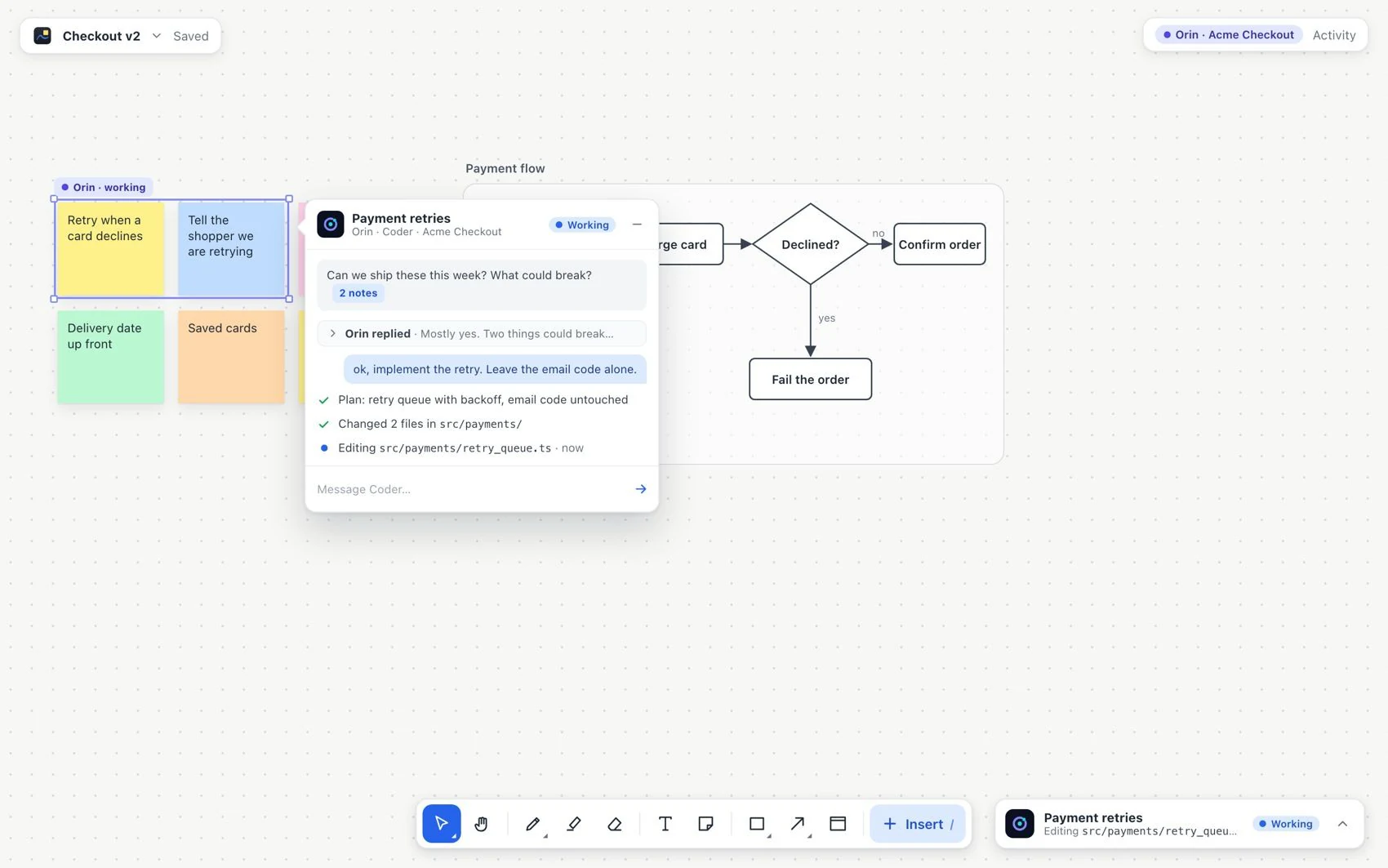1388x868 pixels.
Task: Select the Confirm order flow box
Action: [939, 244]
